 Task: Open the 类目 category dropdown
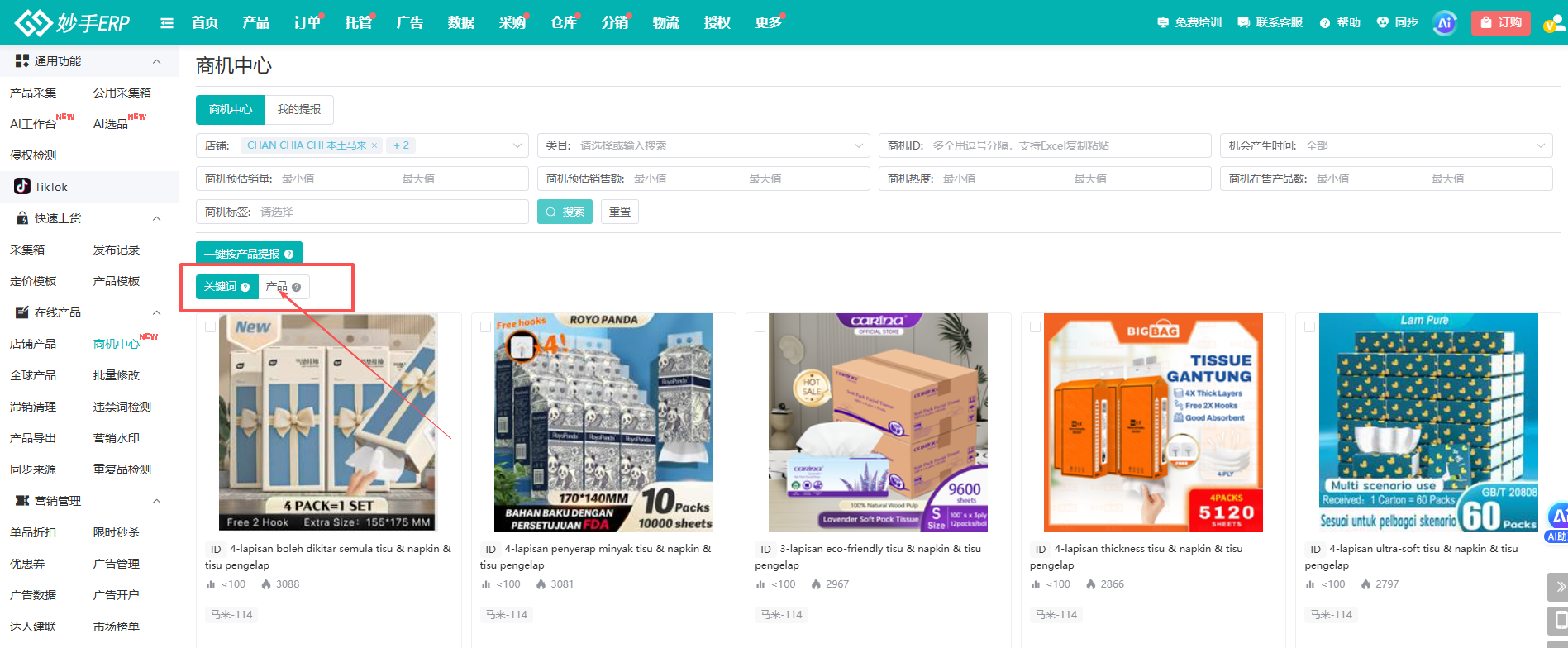(x=703, y=145)
